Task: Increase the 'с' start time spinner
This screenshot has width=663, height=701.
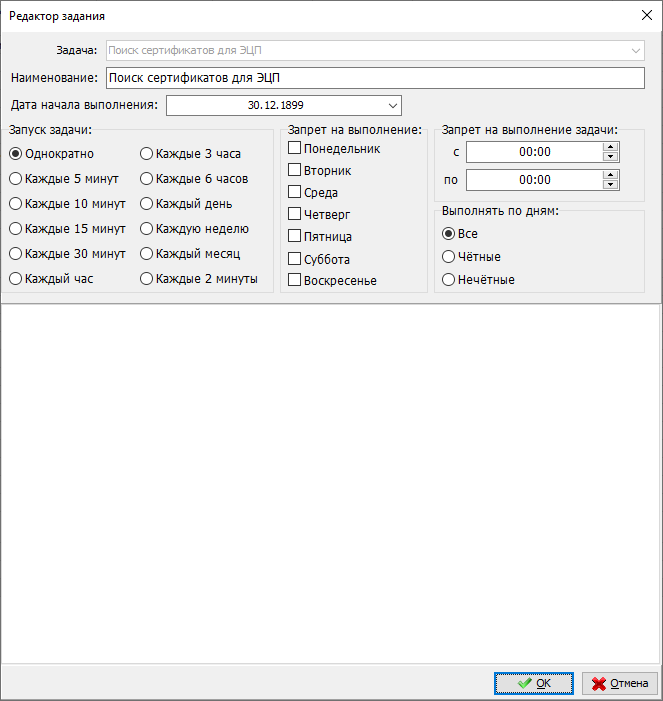Action: [610, 147]
